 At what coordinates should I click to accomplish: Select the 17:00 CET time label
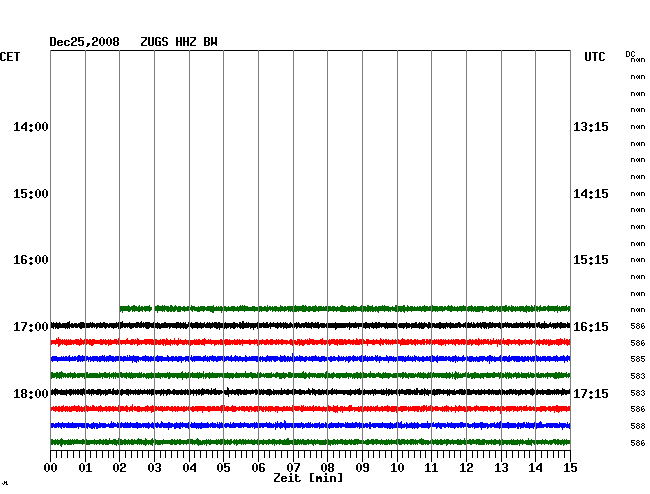[31, 327]
